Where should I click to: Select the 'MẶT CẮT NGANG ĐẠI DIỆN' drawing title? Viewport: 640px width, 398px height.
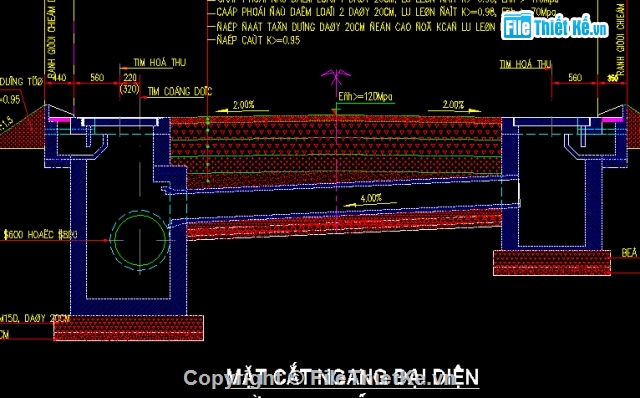353,377
